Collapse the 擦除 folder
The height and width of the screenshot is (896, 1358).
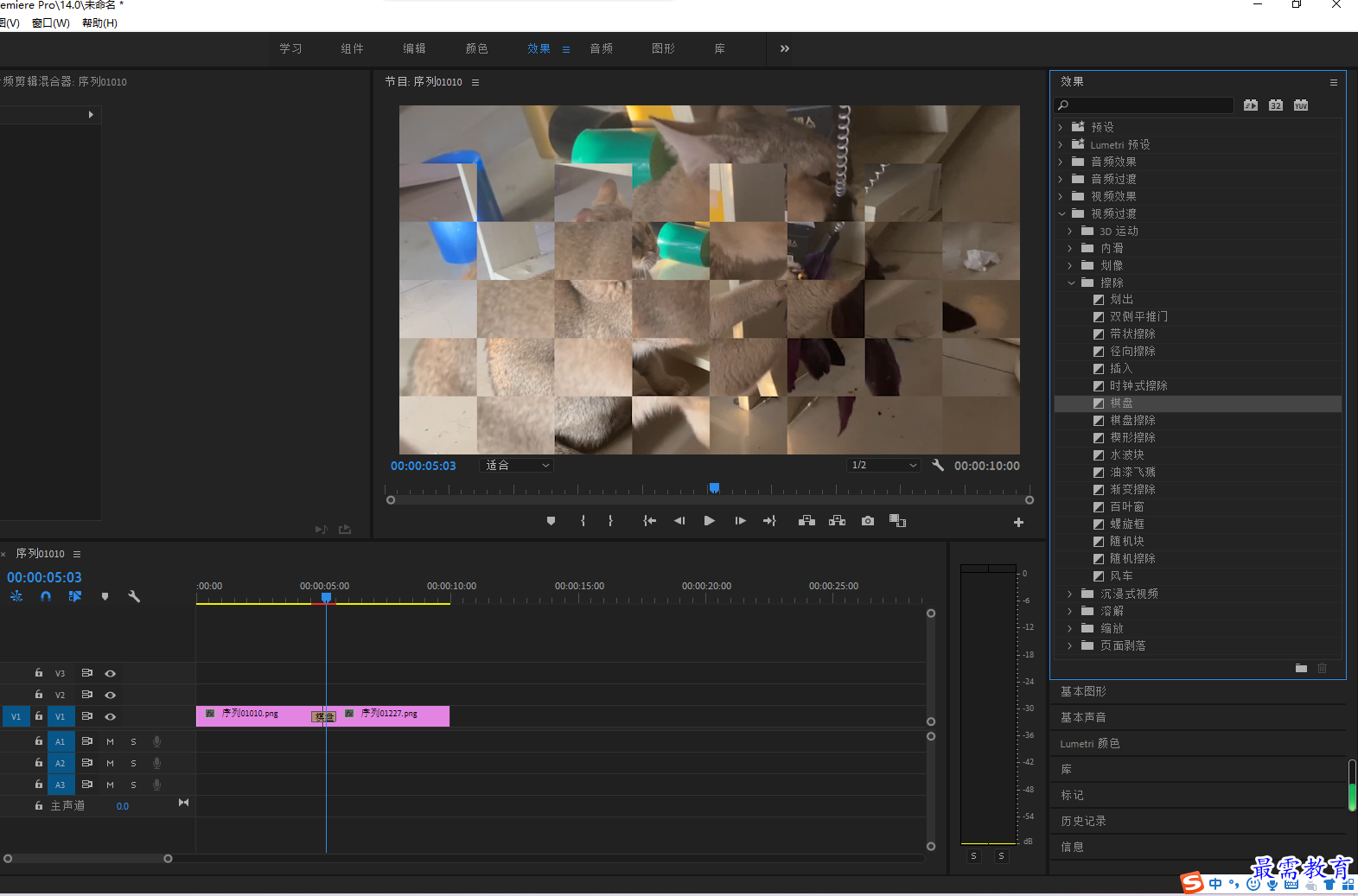(1071, 283)
